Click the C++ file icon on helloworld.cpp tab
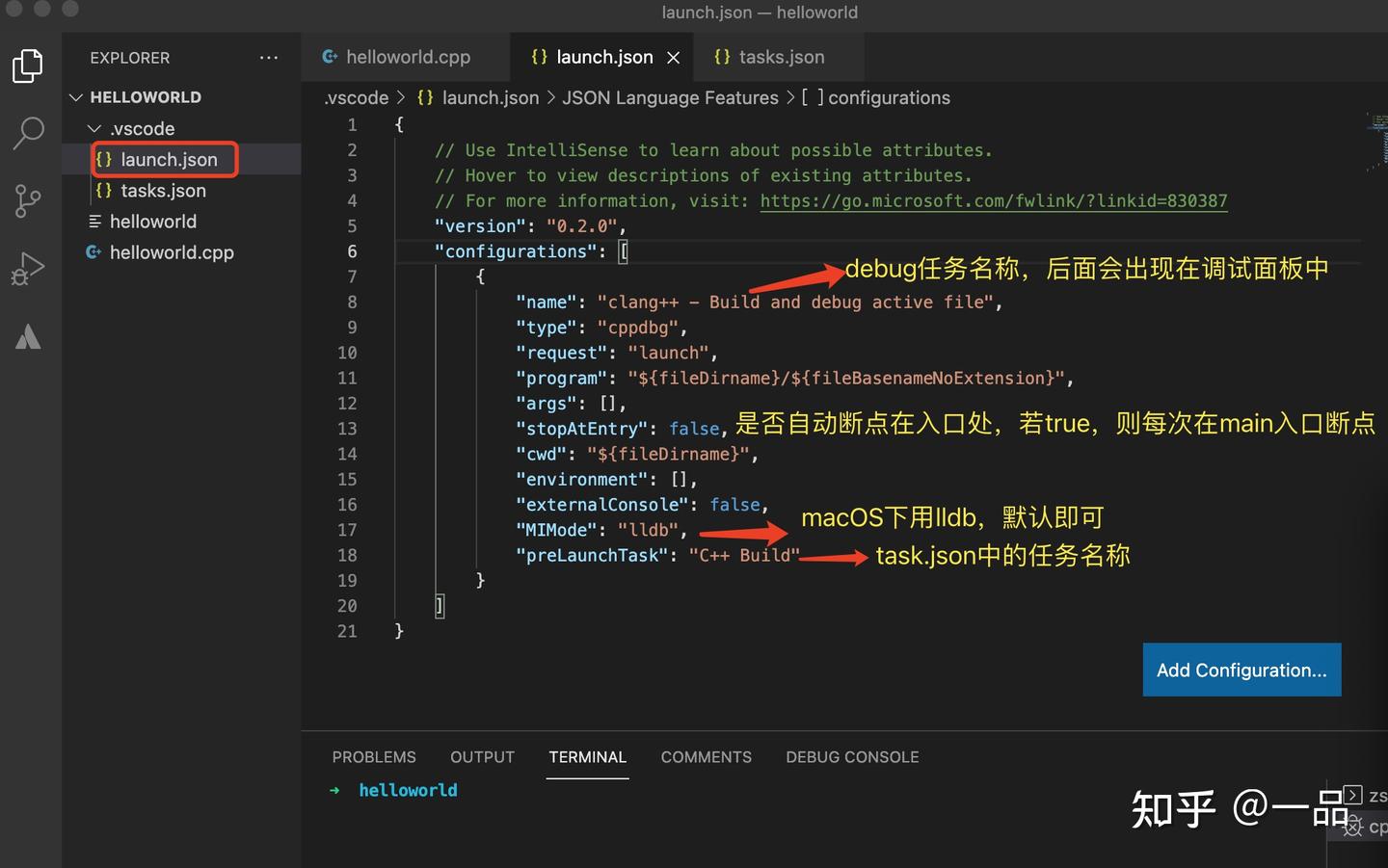 [x=330, y=57]
